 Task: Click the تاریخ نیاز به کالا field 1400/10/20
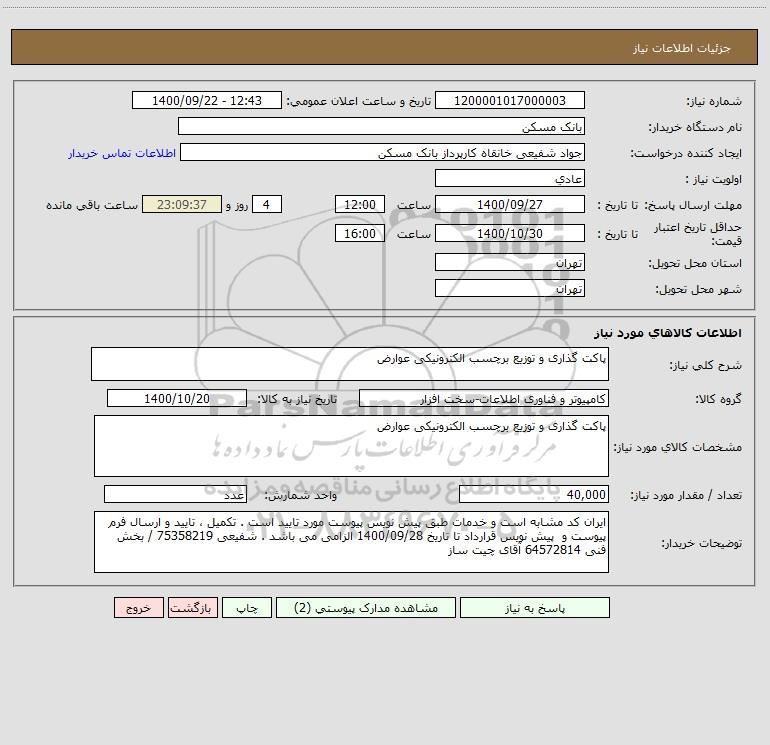(177, 398)
